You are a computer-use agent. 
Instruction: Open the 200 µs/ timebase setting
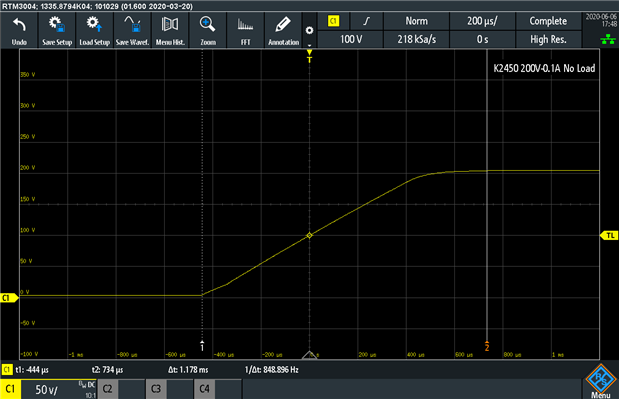click(x=482, y=21)
